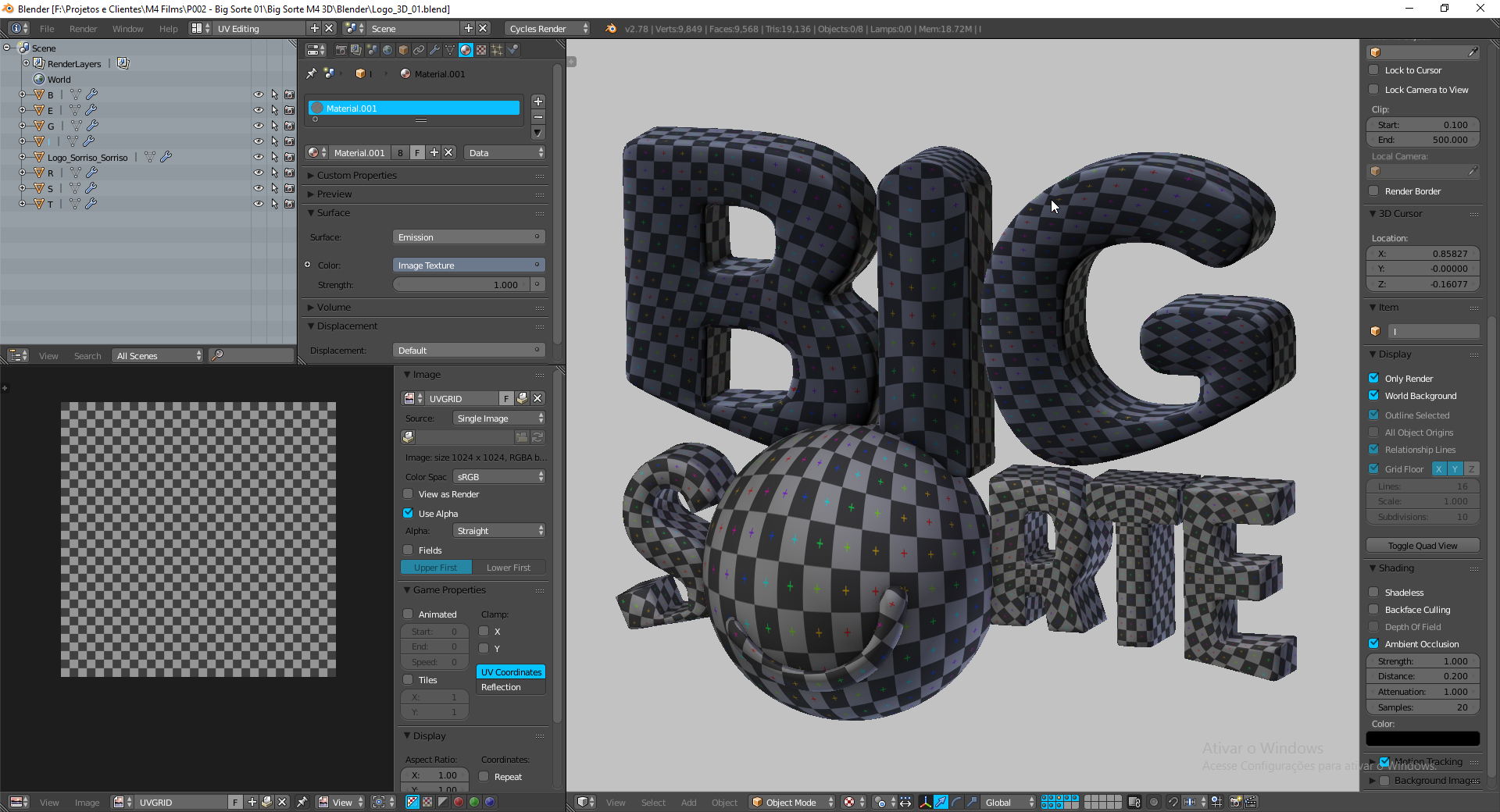Open the Displacement Default dropdown
Screen dimensions: 1500x812
click(x=469, y=351)
